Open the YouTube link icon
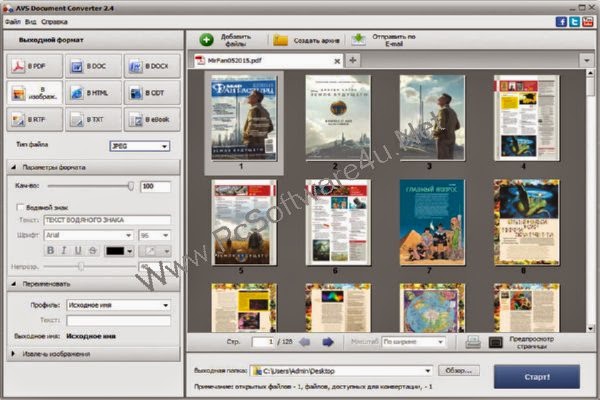Viewport: 600px width, 400px height. [588, 22]
